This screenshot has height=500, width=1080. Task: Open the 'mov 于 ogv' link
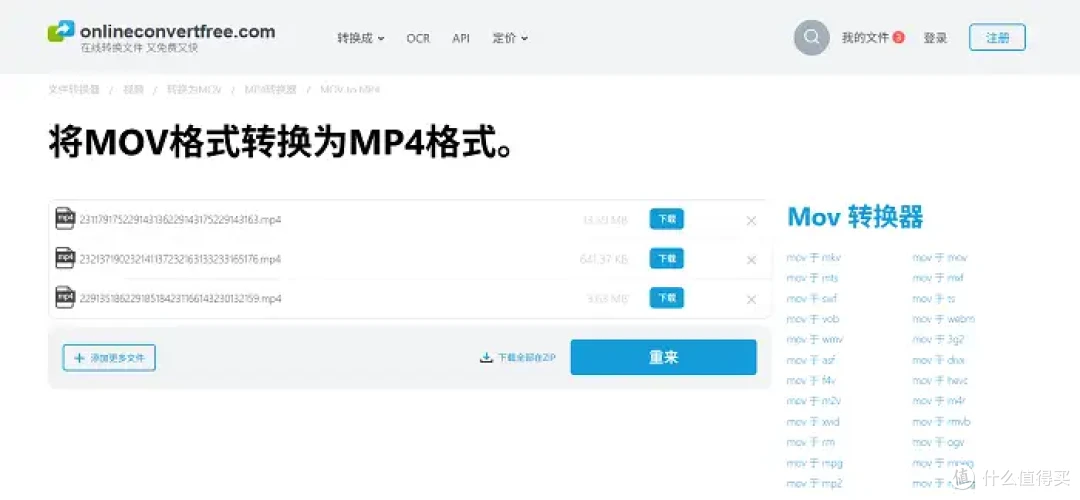pyautogui.click(x=938, y=442)
